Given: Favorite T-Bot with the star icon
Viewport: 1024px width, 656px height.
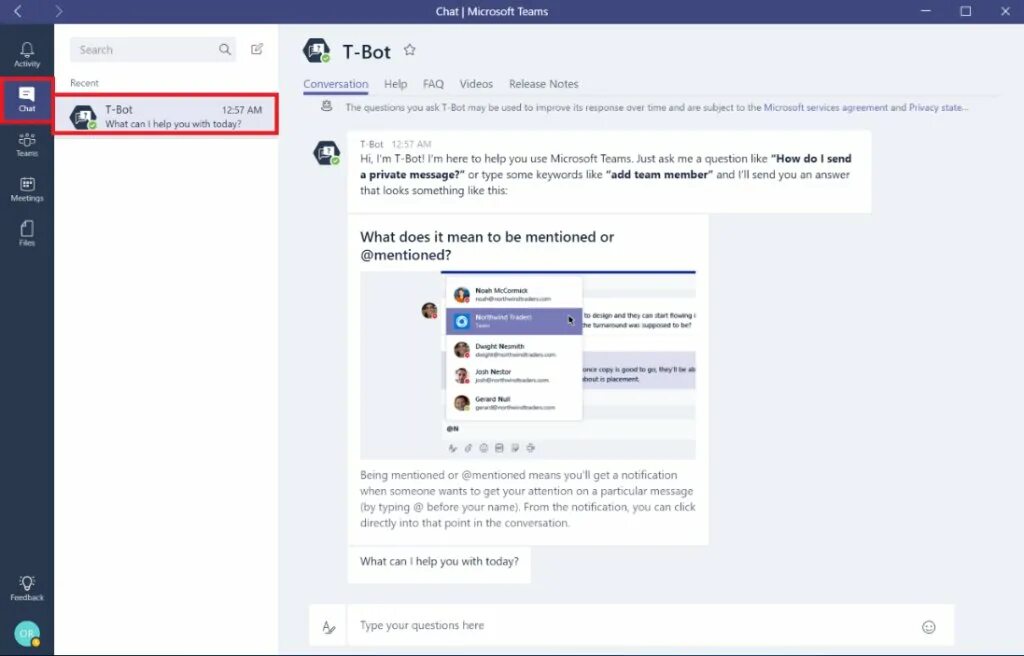Looking at the screenshot, I should (409, 50).
